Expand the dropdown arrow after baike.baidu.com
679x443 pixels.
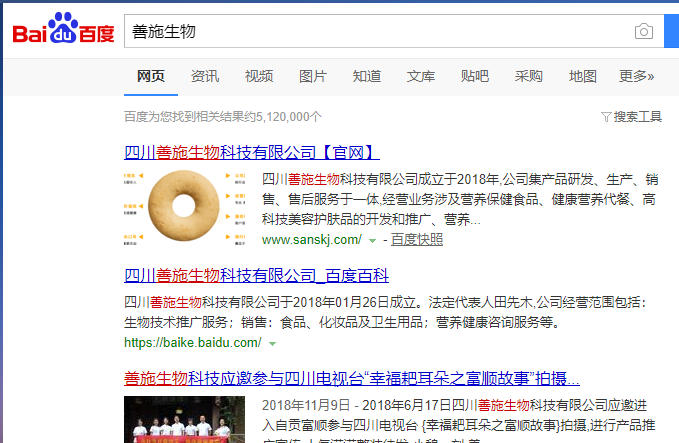point(272,344)
